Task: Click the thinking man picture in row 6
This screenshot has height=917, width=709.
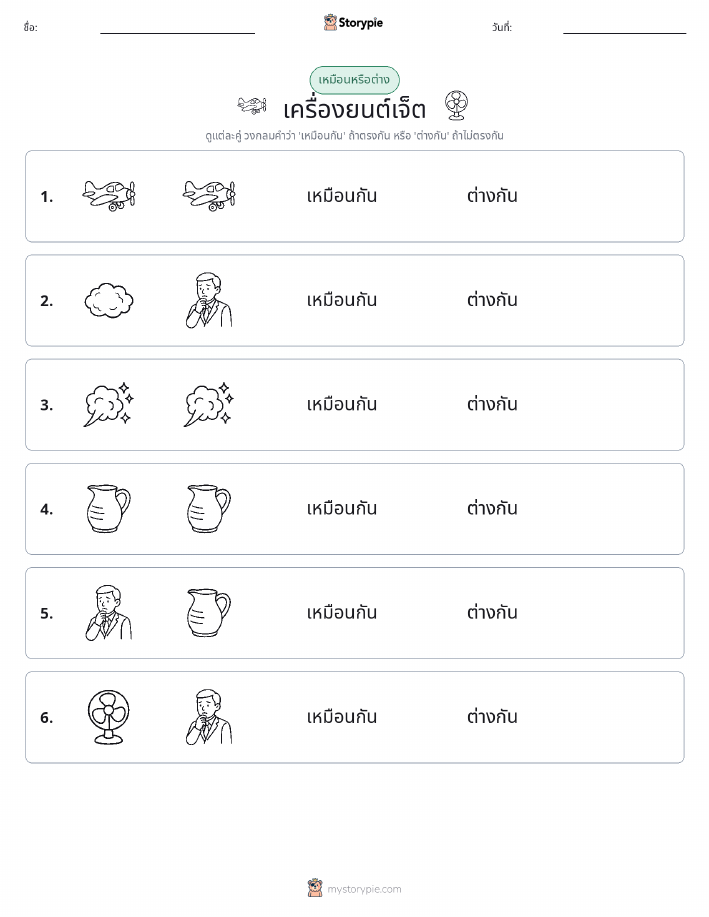Action: pos(209,716)
